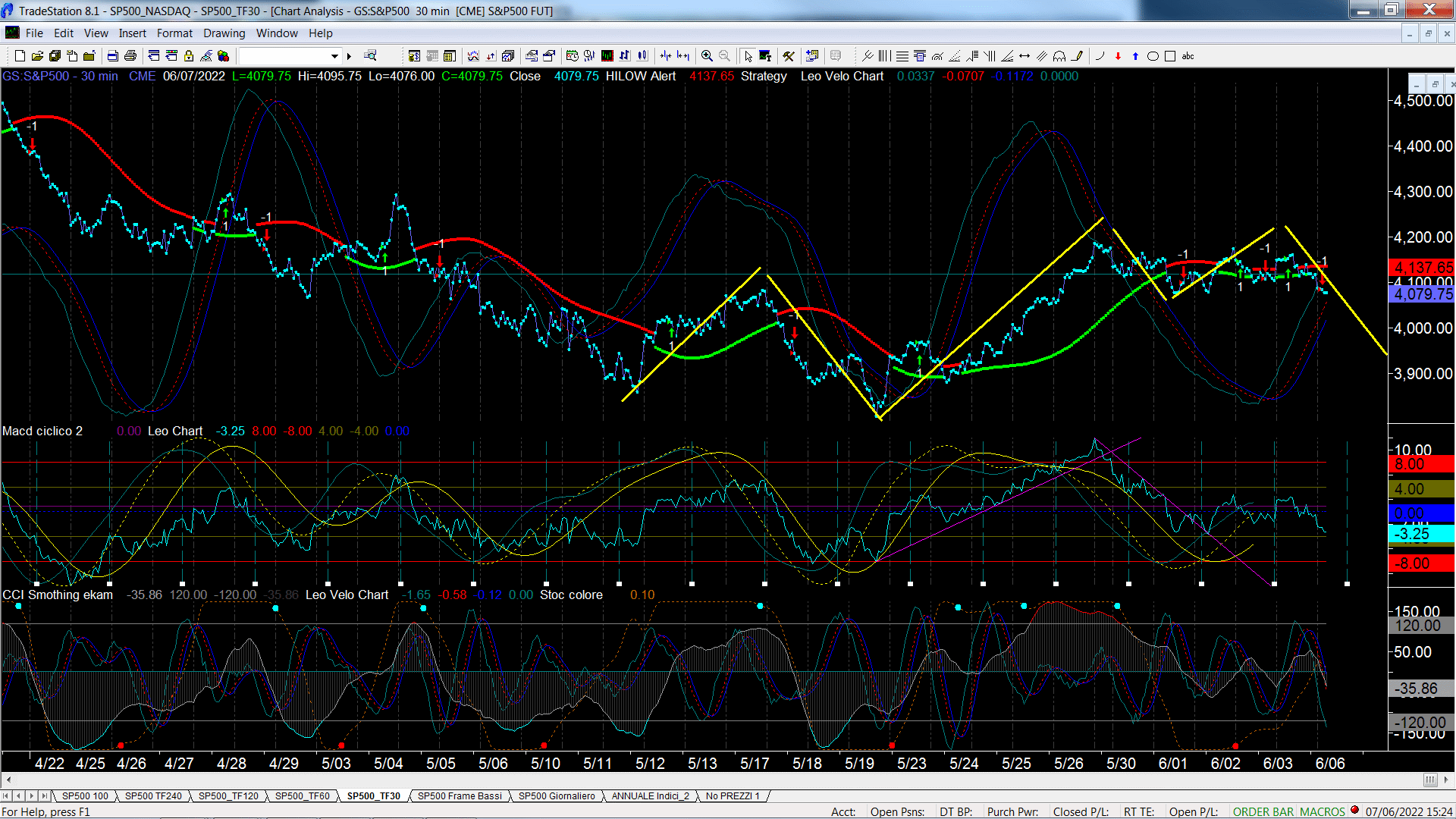Click the black arrow beside the symbol combo box
This screenshot has height=819, width=1456.
pos(349,56)
